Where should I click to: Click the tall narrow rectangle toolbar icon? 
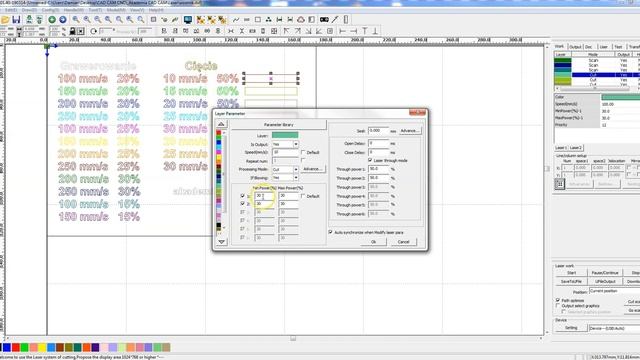(x=346, y=20)
